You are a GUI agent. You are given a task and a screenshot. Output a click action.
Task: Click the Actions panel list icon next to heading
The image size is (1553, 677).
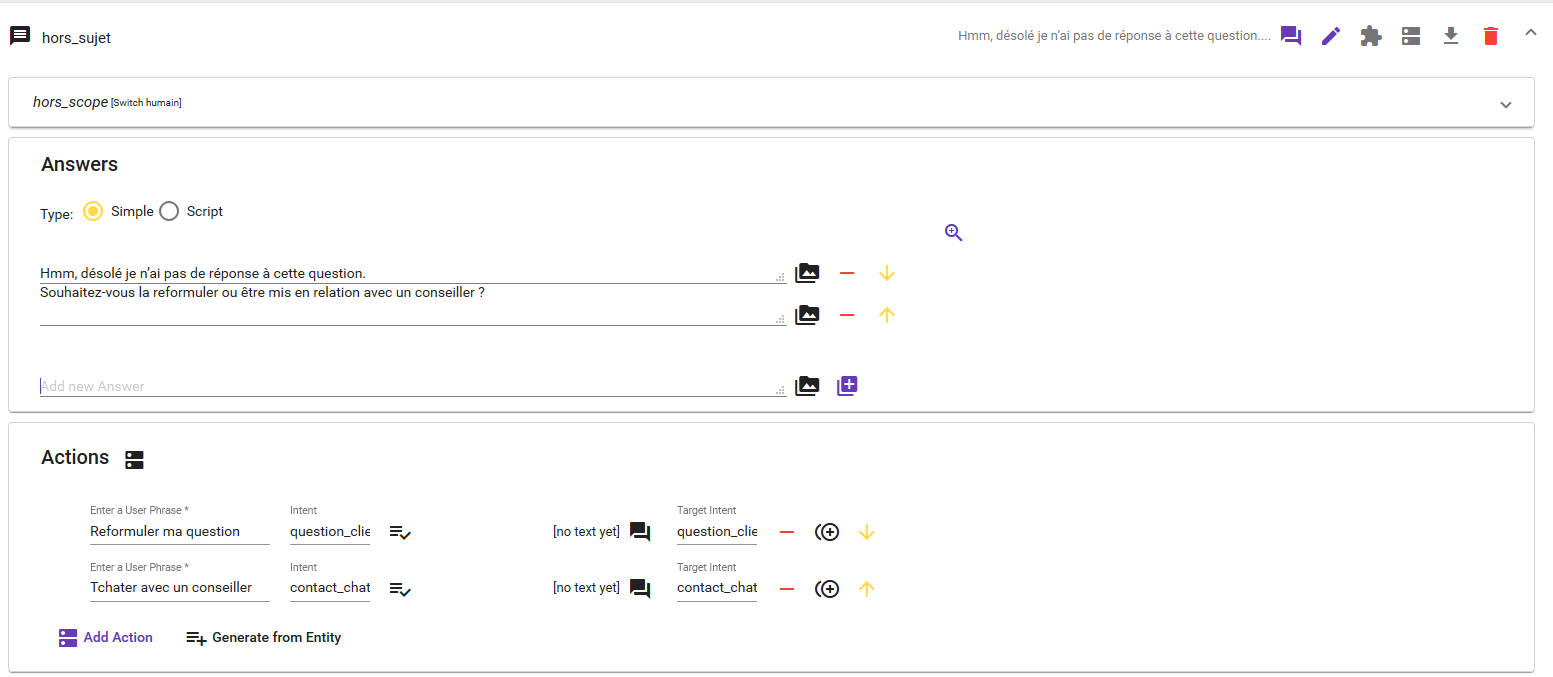click(x=134, y=460)
